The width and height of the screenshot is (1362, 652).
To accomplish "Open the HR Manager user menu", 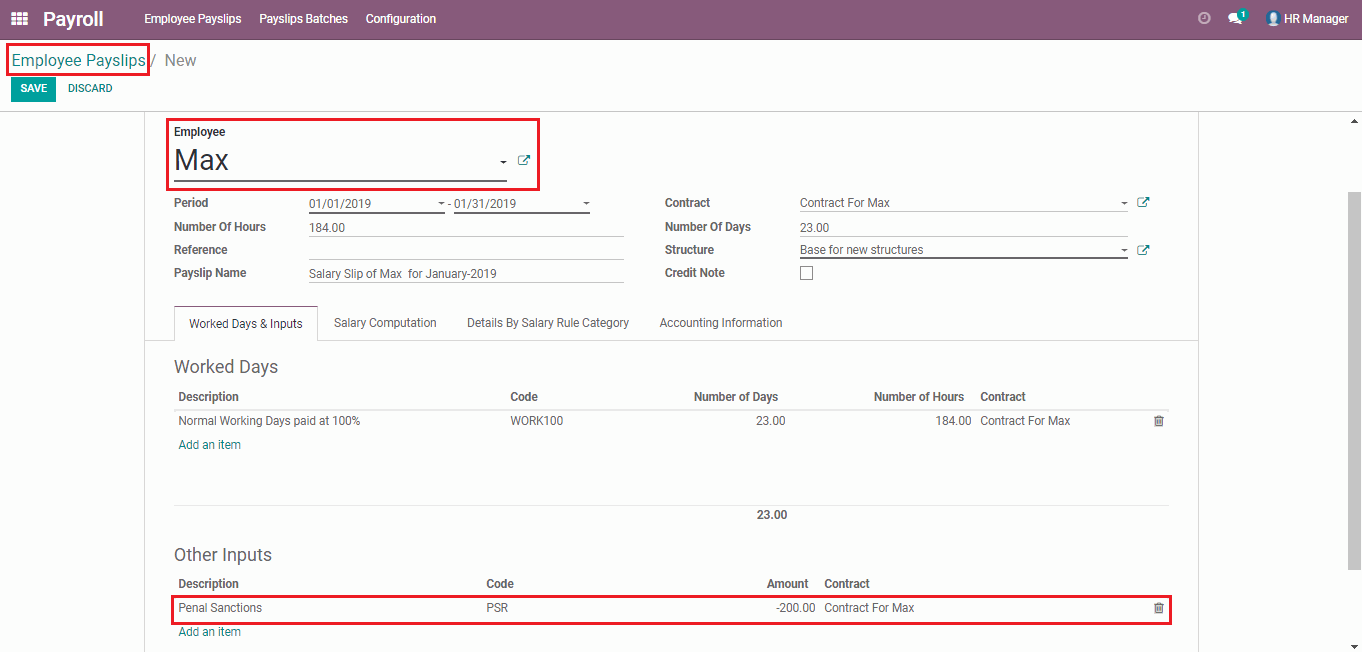I will 1307,19.
